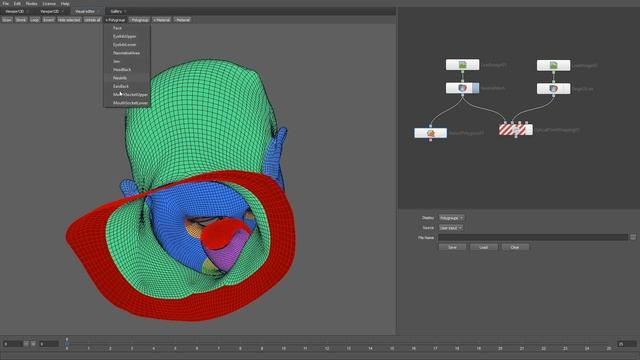The height and width of the screenshot is (360, 640).
Task: Click the browse button beside File Name
Action: click(x=633, y=237)
